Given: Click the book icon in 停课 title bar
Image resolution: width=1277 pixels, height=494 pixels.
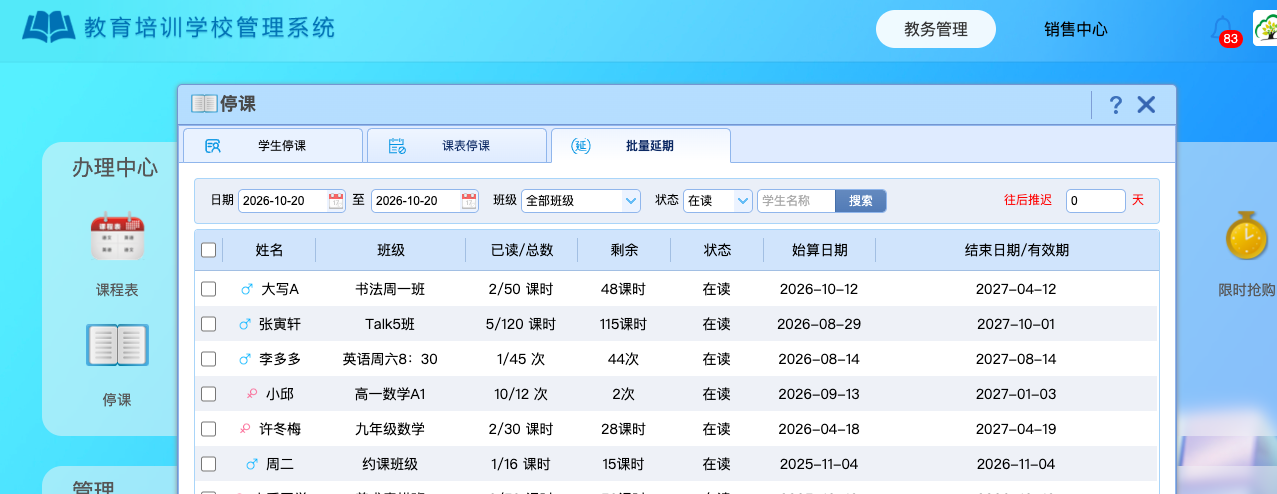Looking at the screenshot, I should click(x=204, y=104).
